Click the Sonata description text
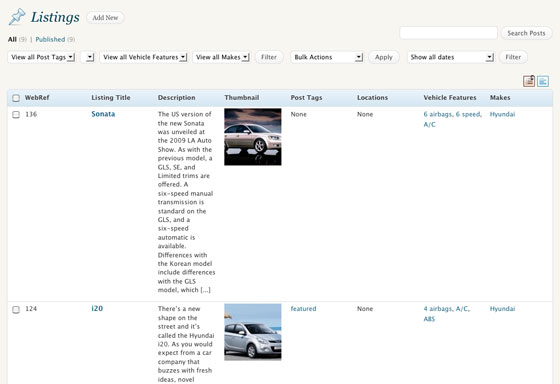 tap(186, 202)
